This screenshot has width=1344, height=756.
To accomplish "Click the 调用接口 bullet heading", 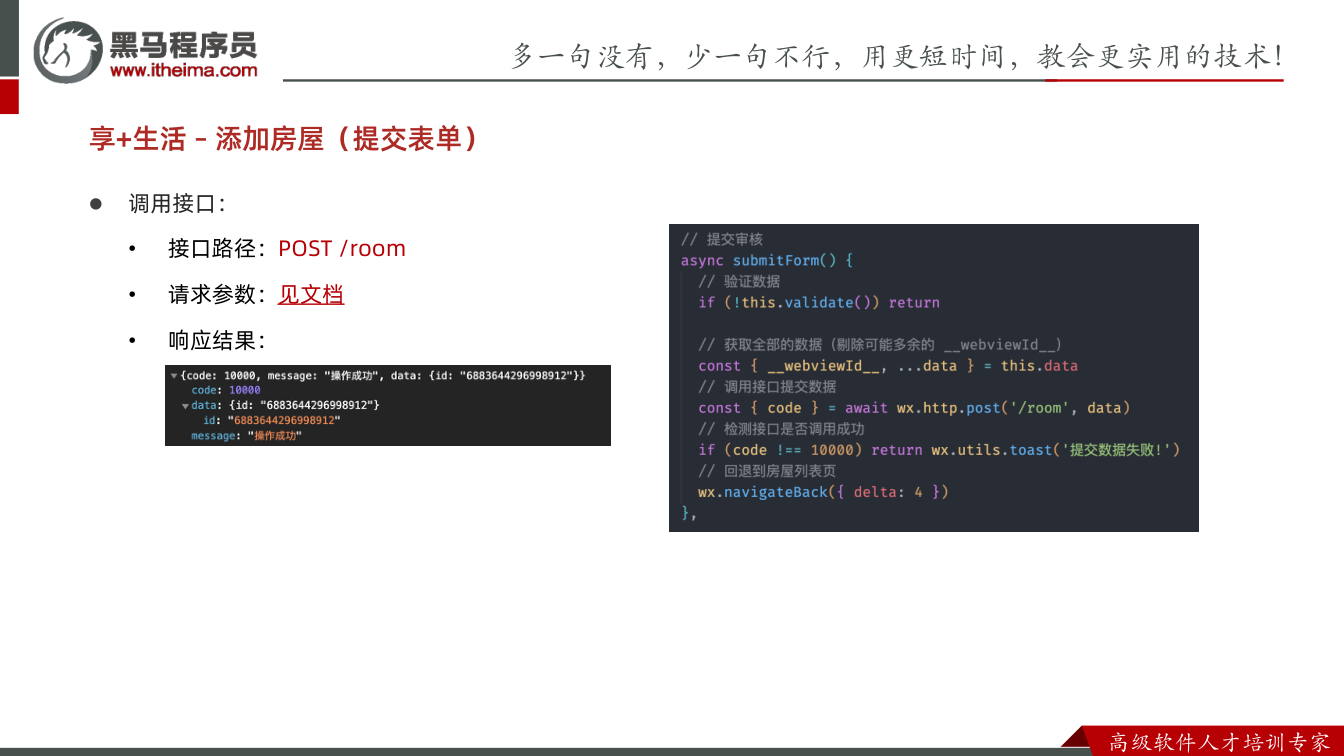I will pos(177,204).
